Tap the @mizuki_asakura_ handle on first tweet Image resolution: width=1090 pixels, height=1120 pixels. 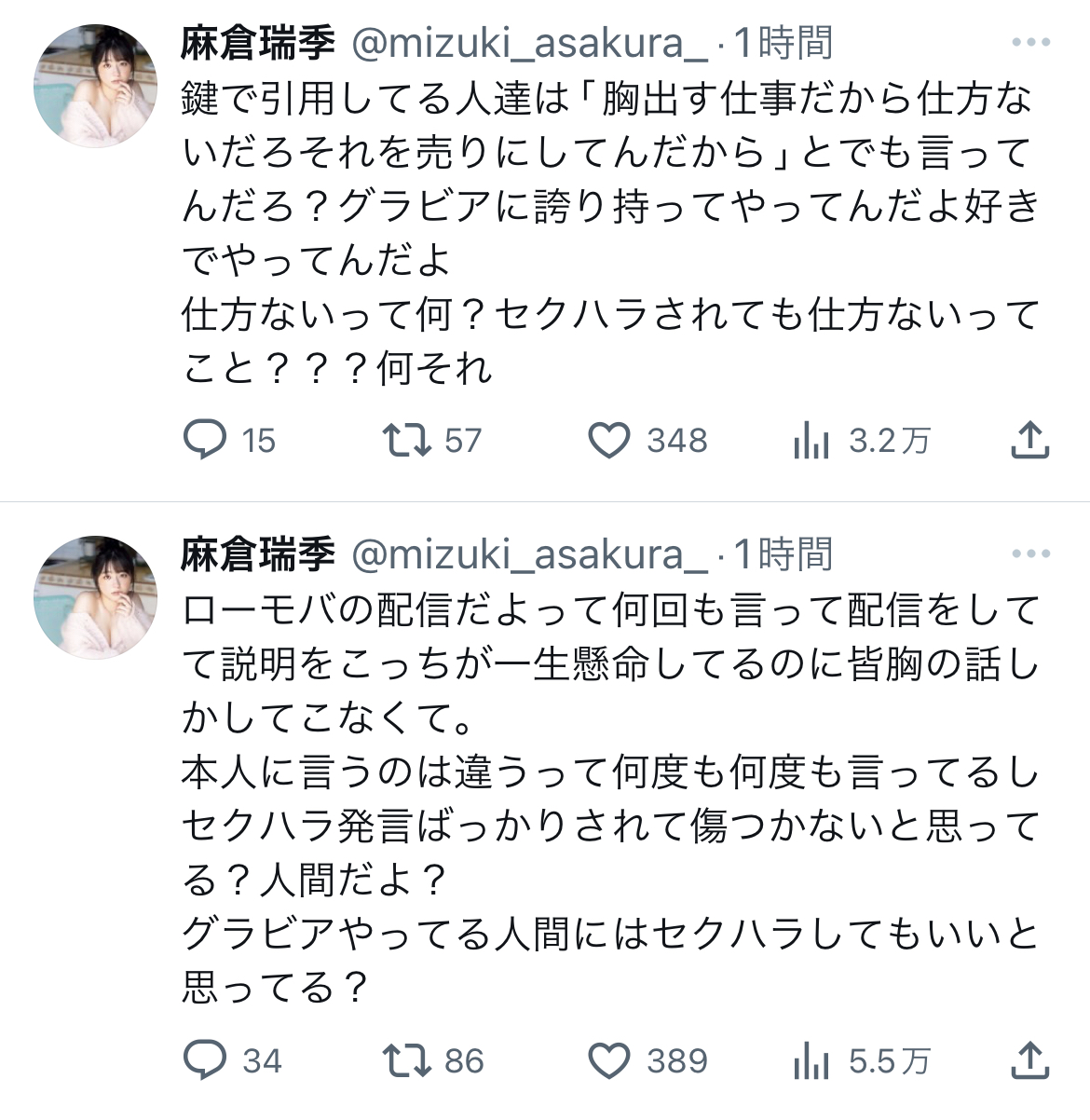[529, 43]
